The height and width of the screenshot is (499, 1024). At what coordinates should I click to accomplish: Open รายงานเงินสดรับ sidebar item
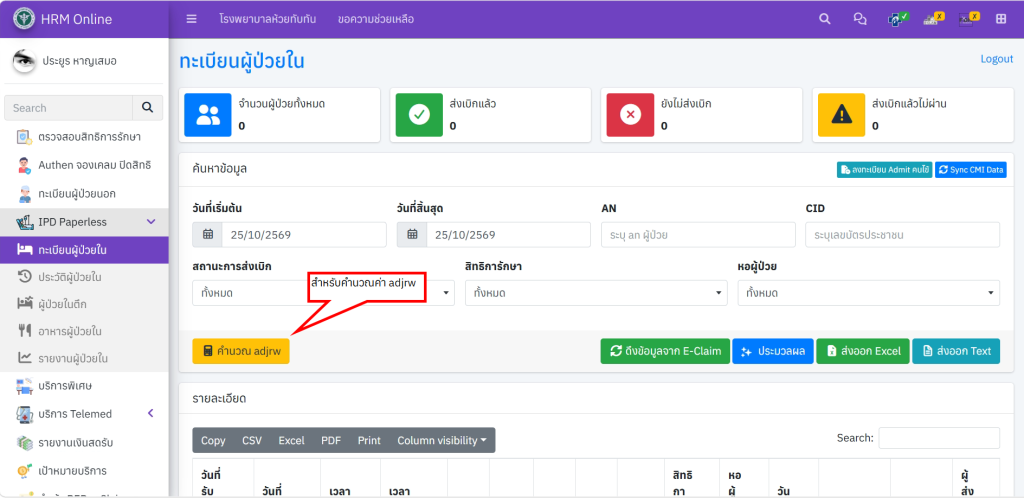pos(84,443)
